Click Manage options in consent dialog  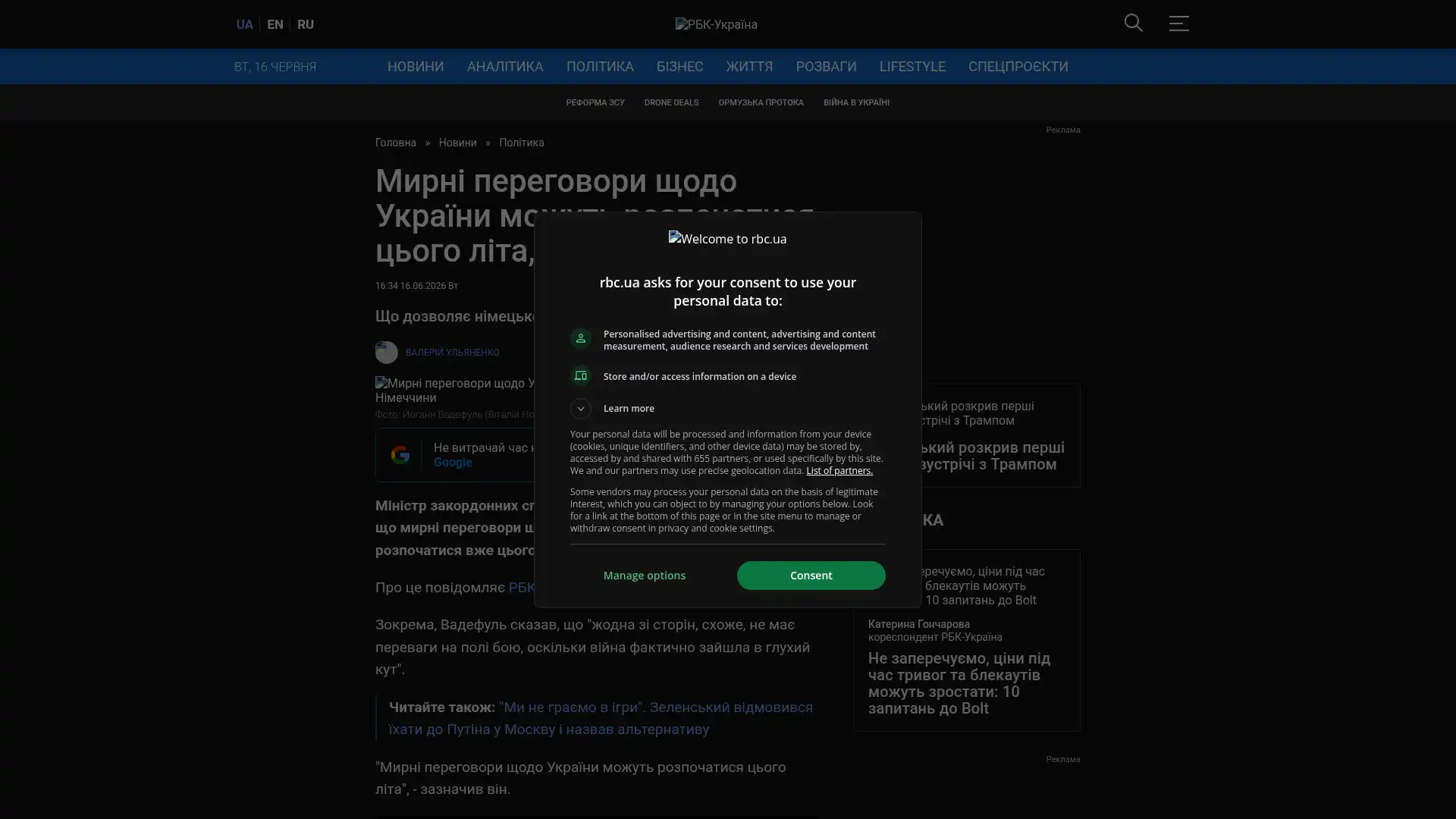tap(645, 576)
